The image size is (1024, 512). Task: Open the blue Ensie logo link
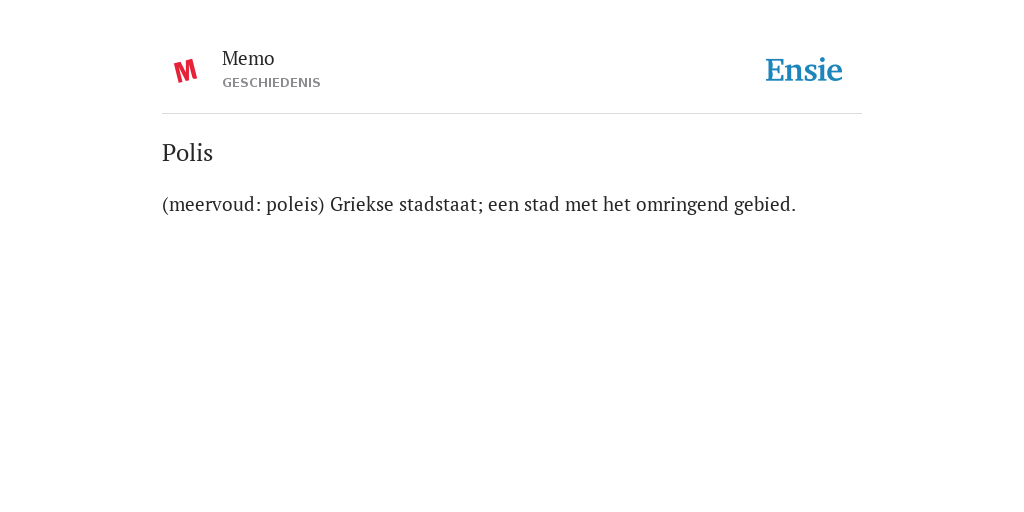point(804,70)
